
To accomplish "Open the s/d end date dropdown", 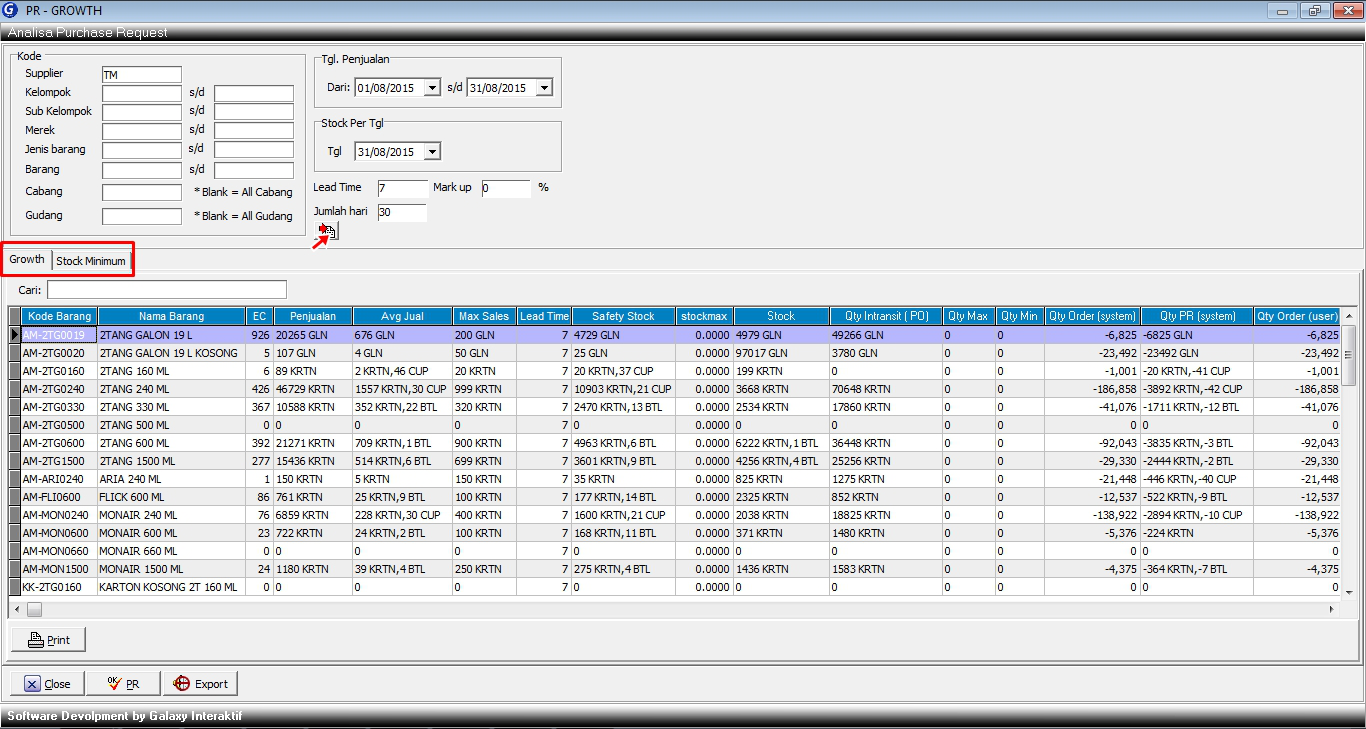I will tap(543, 88).
